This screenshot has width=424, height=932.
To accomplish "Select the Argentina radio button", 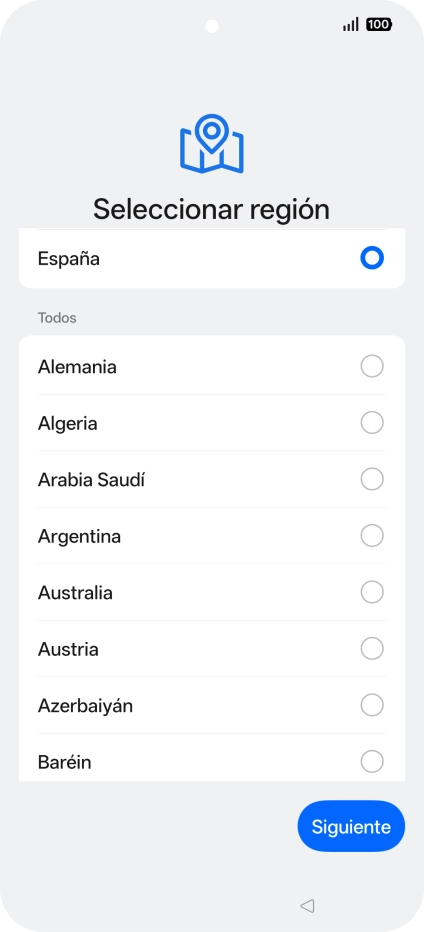I will 372,536.
